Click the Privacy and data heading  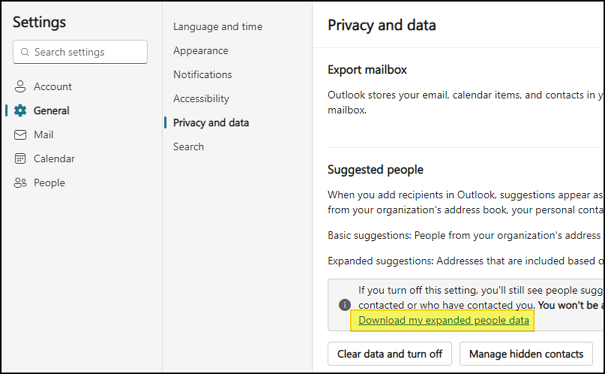(x=382, y=25)
